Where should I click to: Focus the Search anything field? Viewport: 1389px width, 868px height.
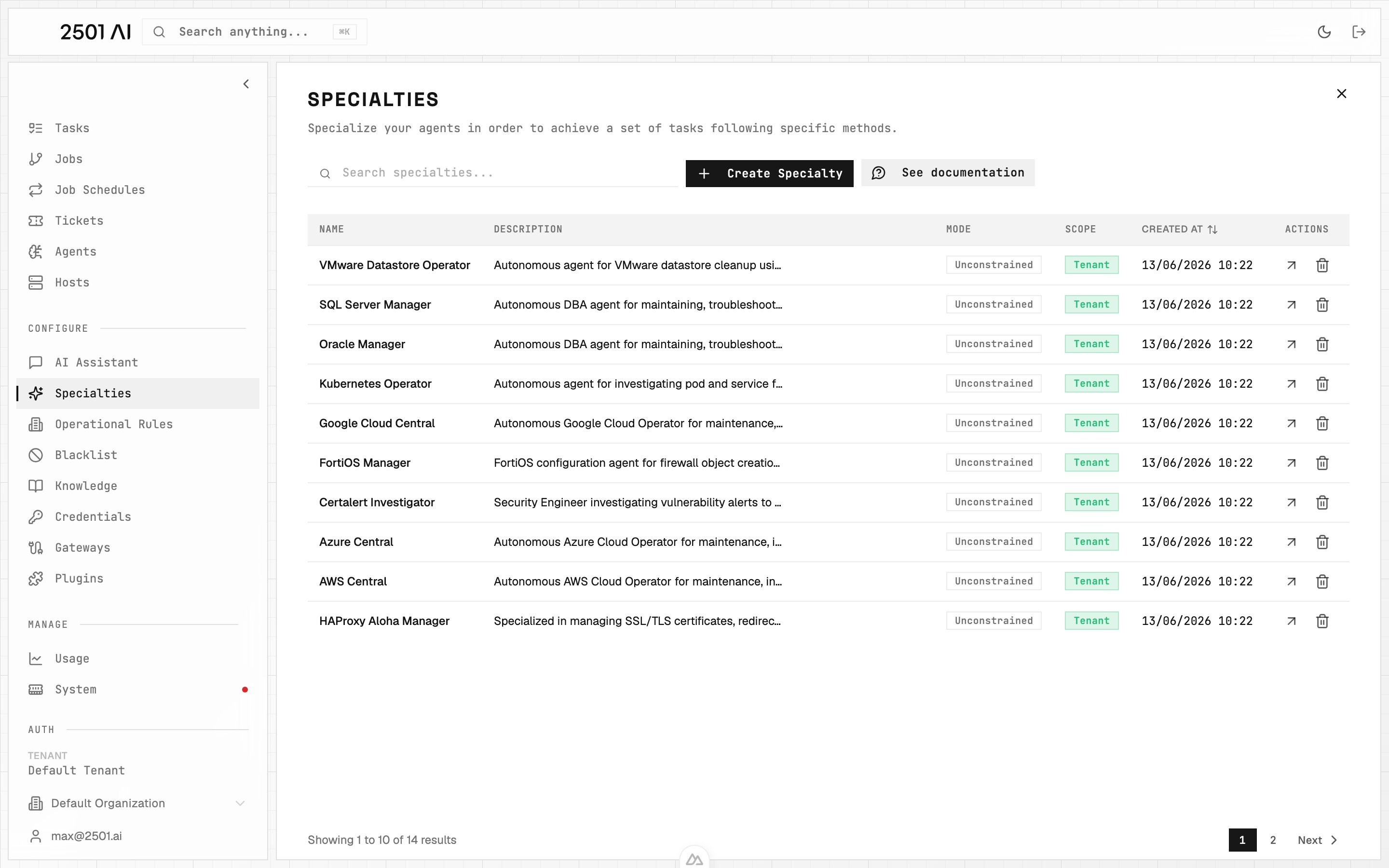tap(254, 31)
